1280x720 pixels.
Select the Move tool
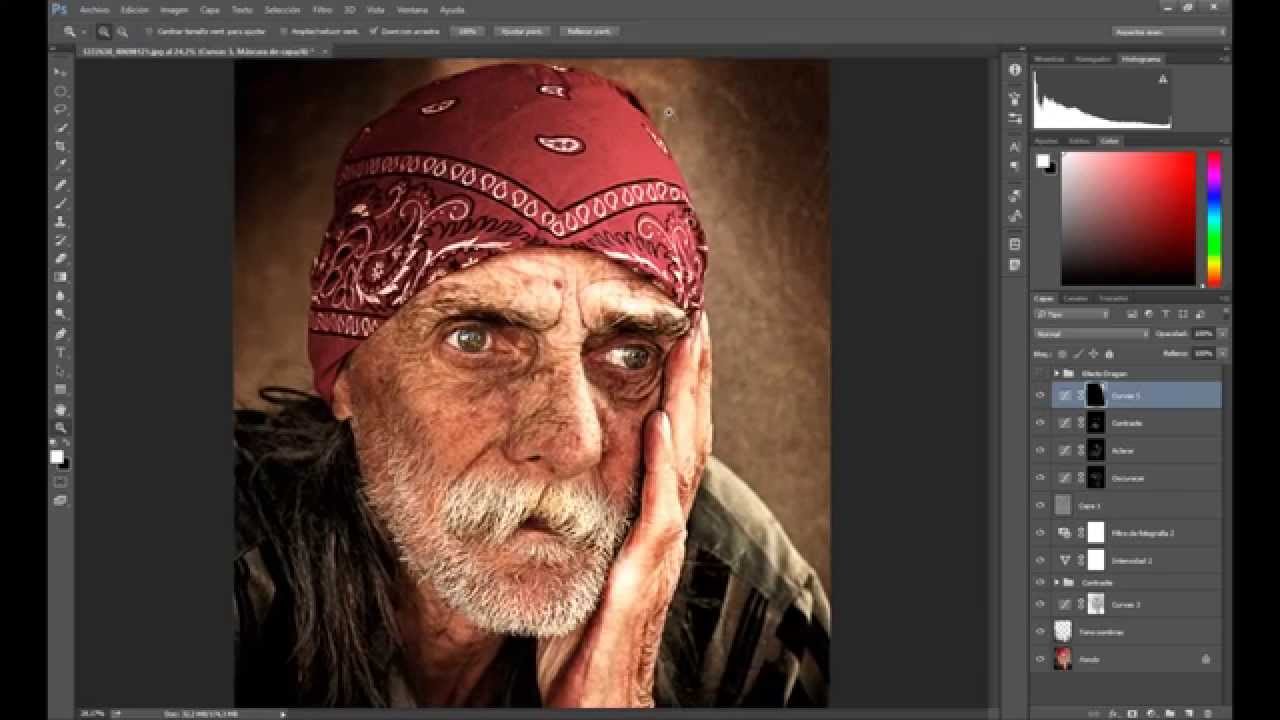[60, 73]
